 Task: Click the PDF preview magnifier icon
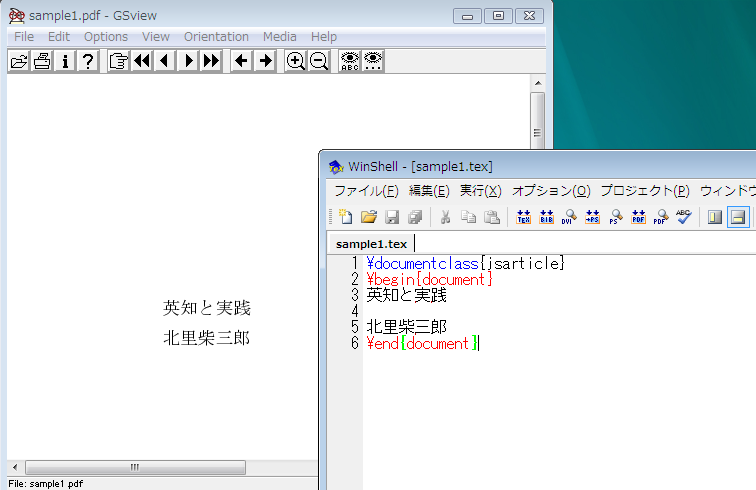coord(661,217)
